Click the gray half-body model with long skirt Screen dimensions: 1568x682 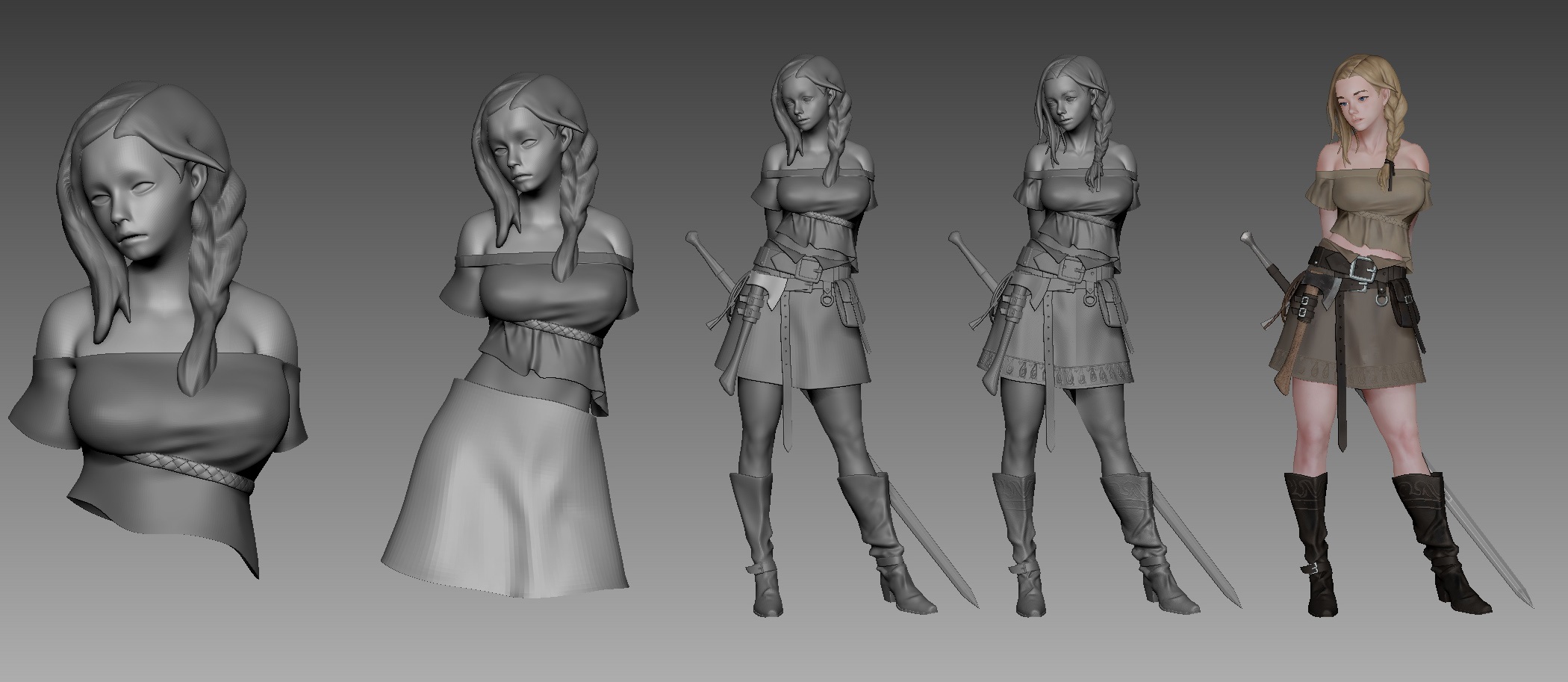pyautogui.click(x=511, y=336)
